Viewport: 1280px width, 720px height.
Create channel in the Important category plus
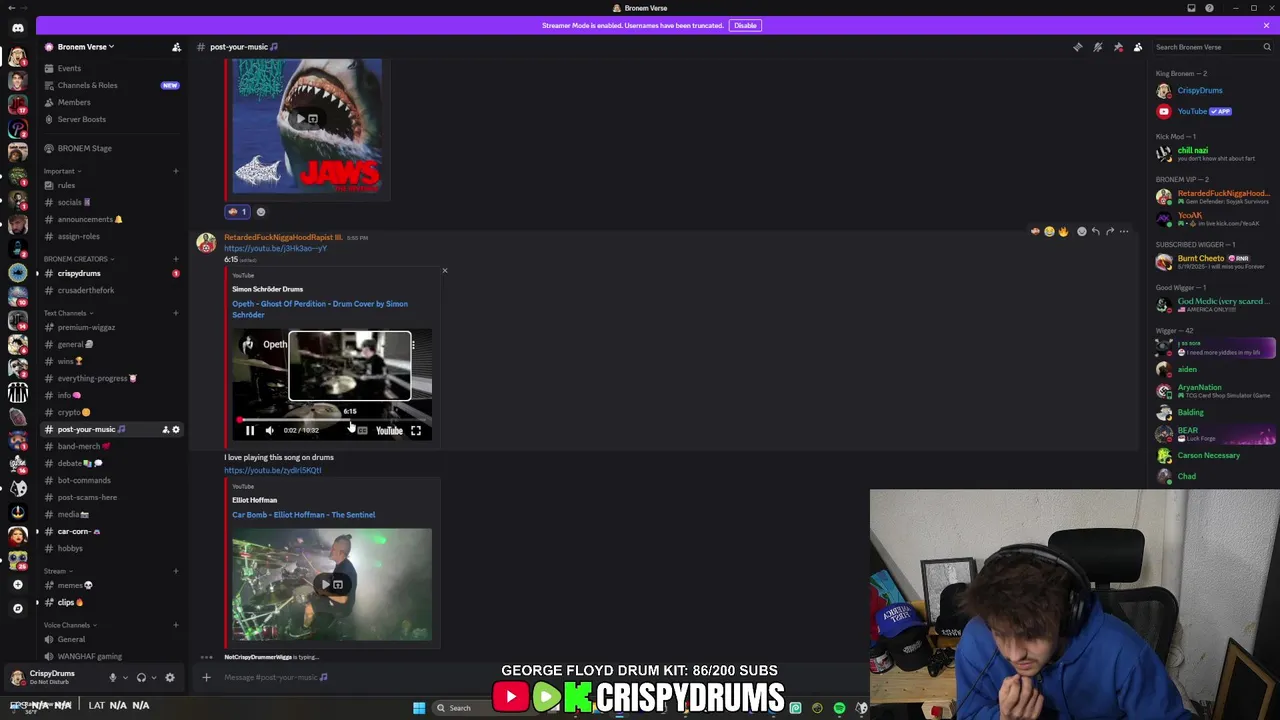click(x=176, y=171)
